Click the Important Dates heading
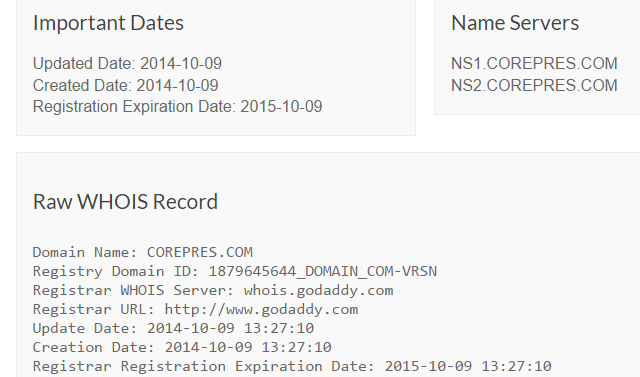 tap(108, 23)
